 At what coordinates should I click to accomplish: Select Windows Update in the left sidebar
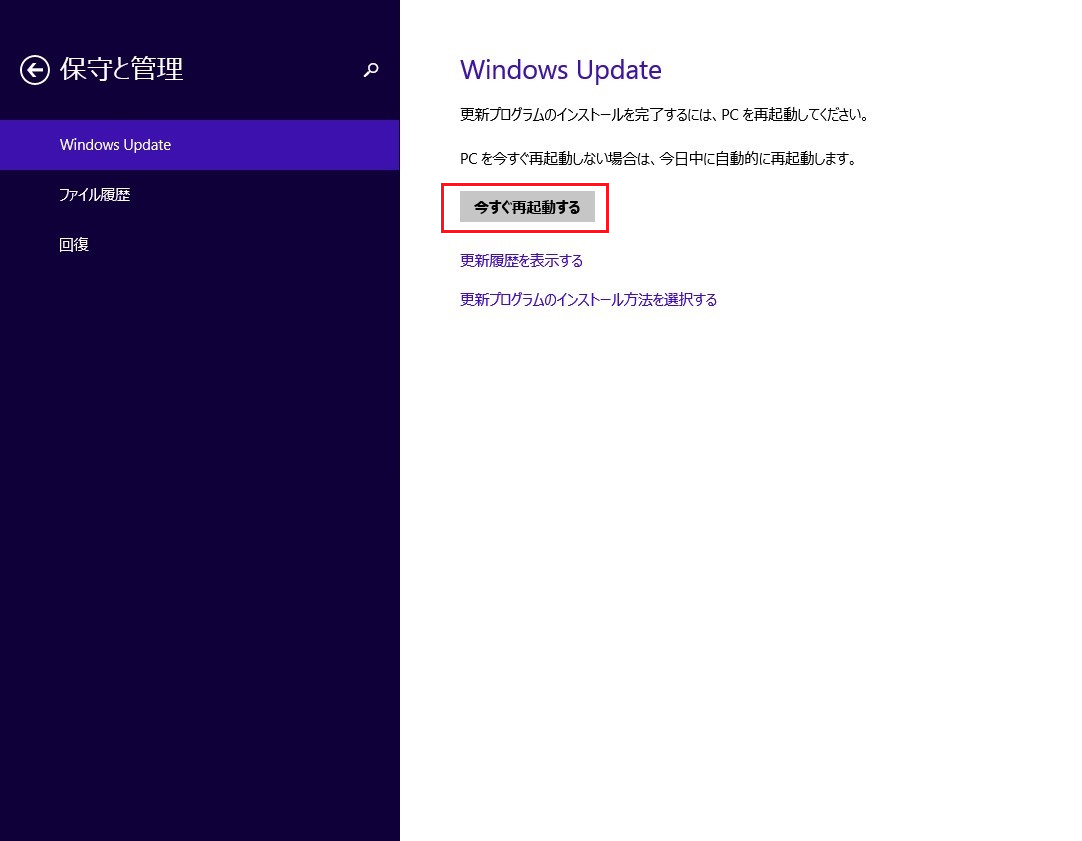(115, 145)
